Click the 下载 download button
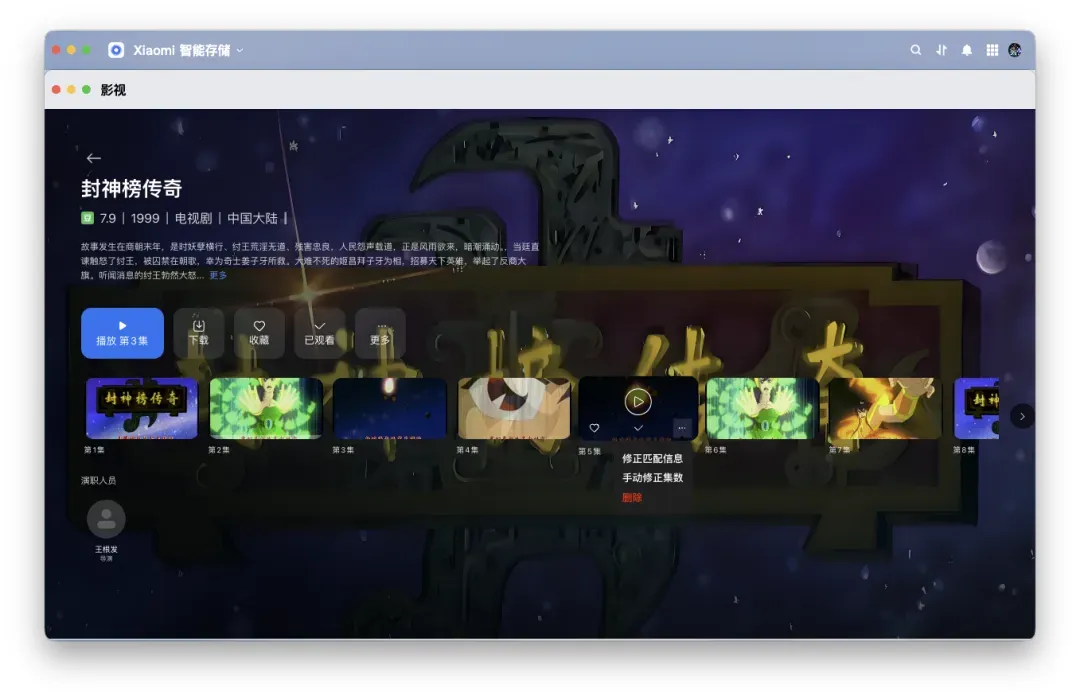 pos(198,333)
